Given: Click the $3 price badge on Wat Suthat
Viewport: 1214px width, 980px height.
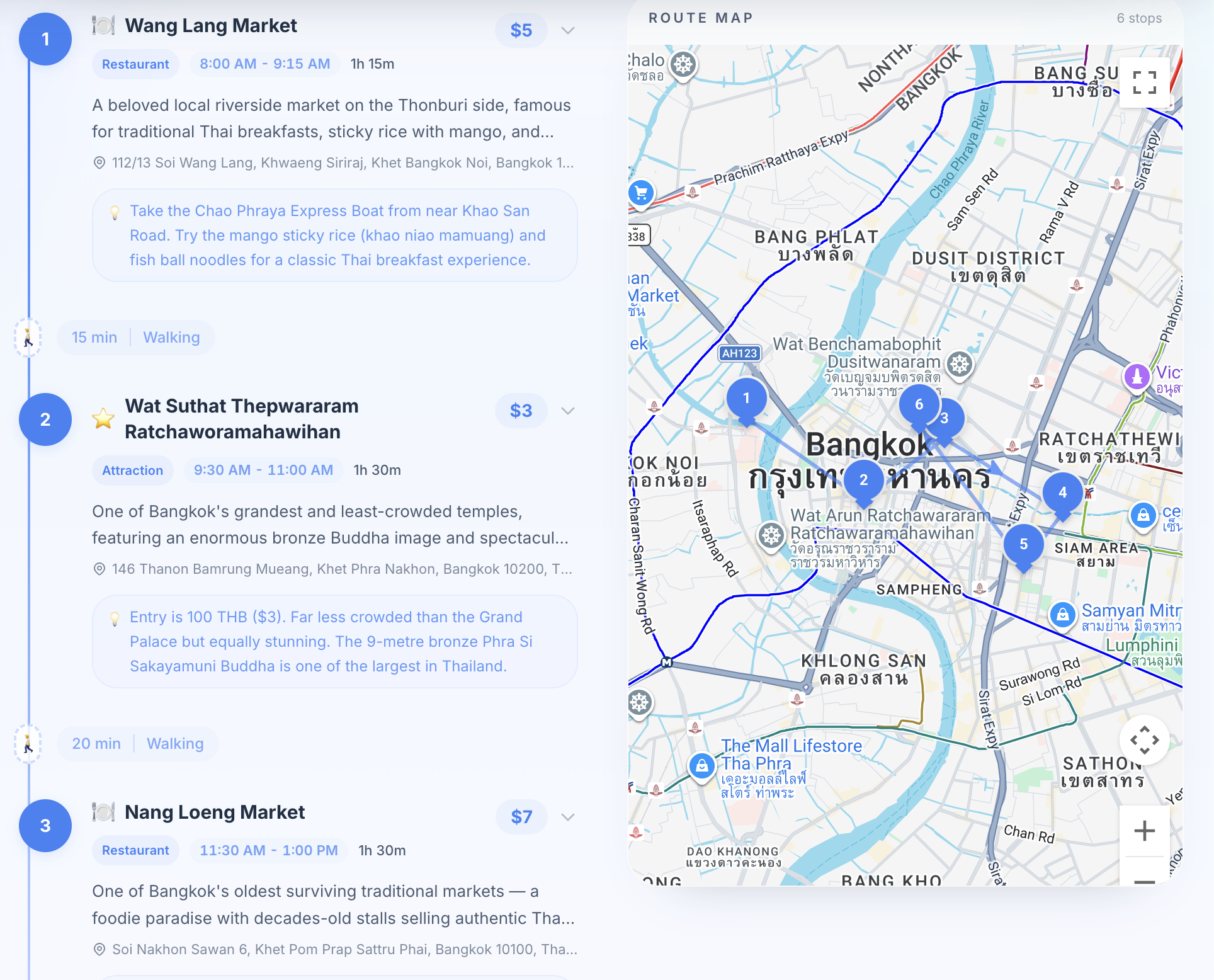Looking at the screenshot, I should [x=521, y=410].
